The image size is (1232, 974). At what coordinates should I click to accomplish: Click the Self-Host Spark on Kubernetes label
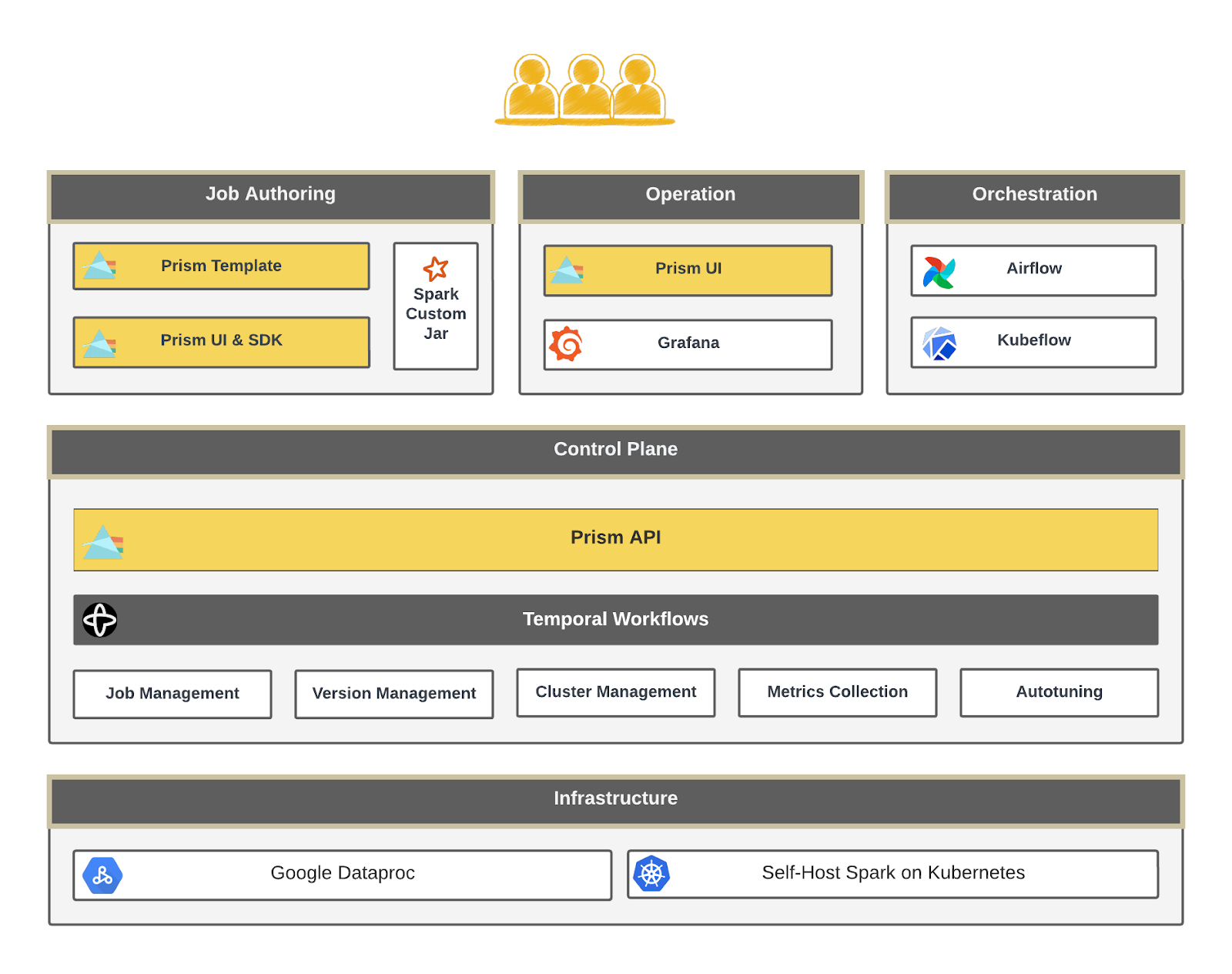point(893,872)
